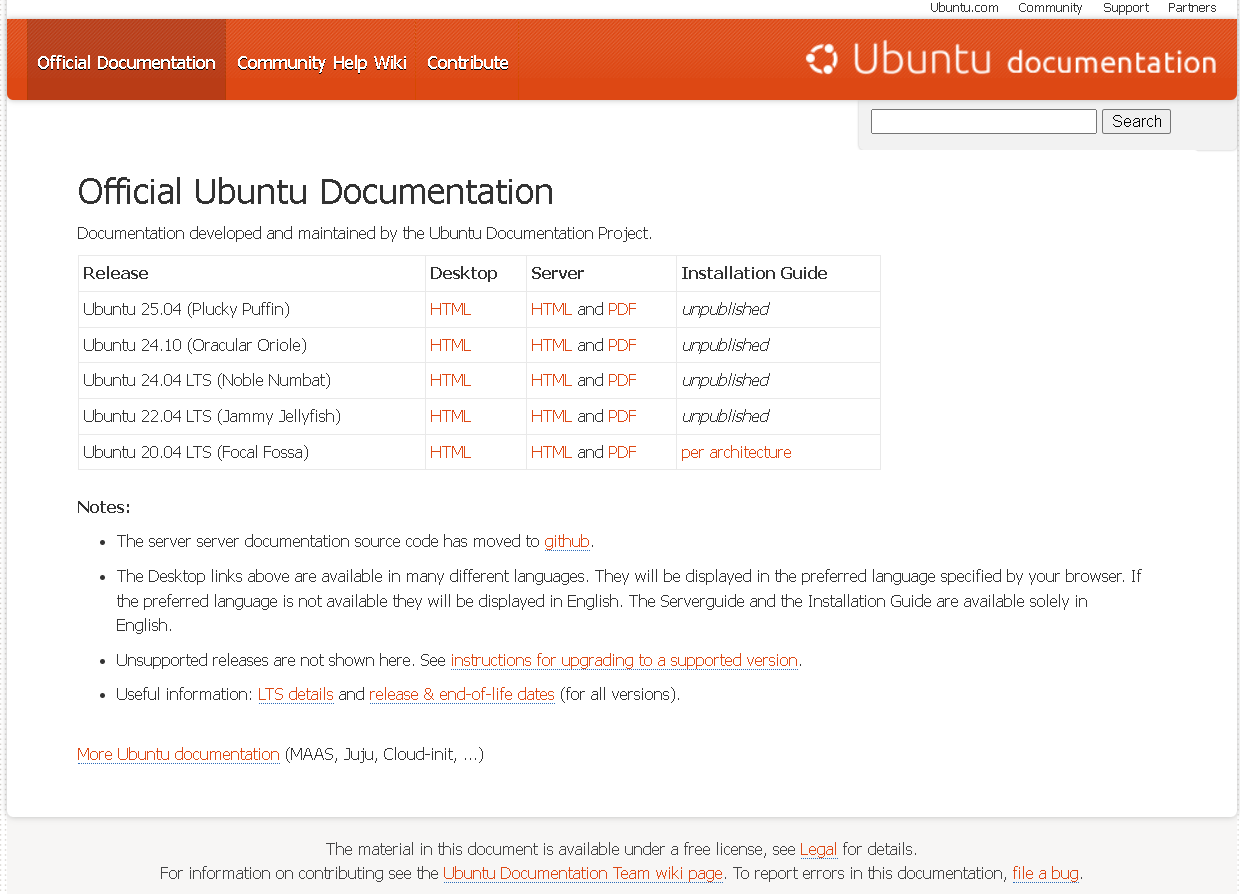Click unpublished in the Ubuntu 25.04 row

coord(725,309)
